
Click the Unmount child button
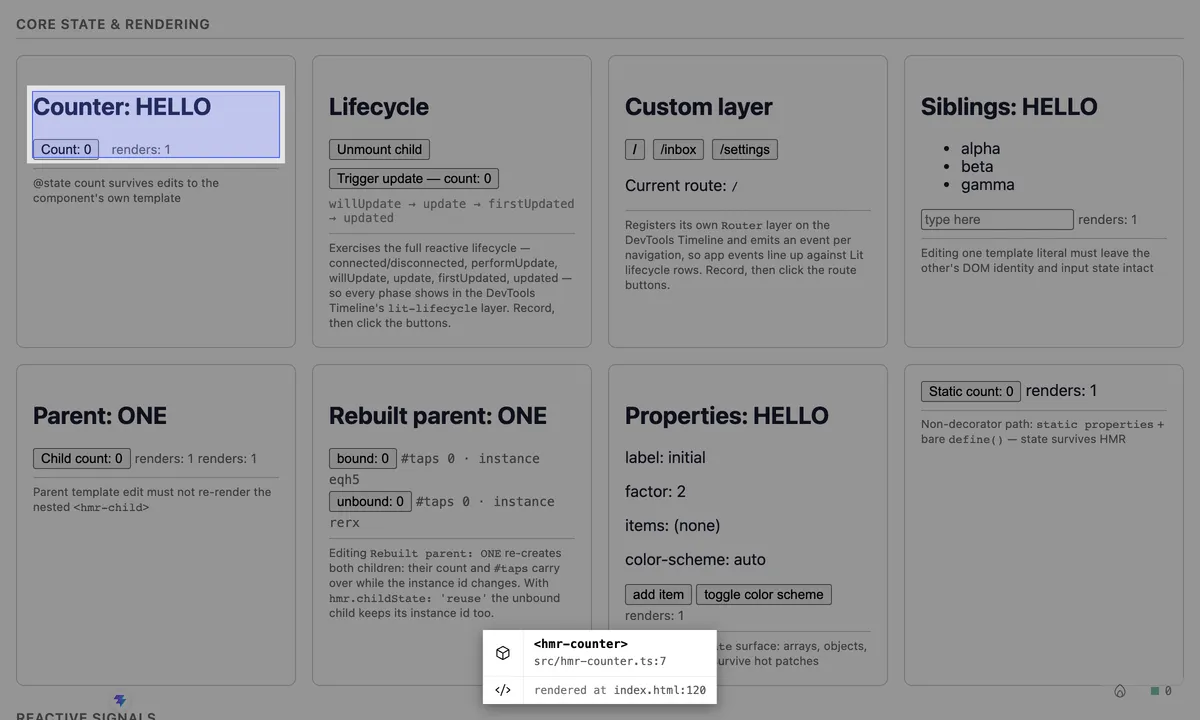(379, 149)
